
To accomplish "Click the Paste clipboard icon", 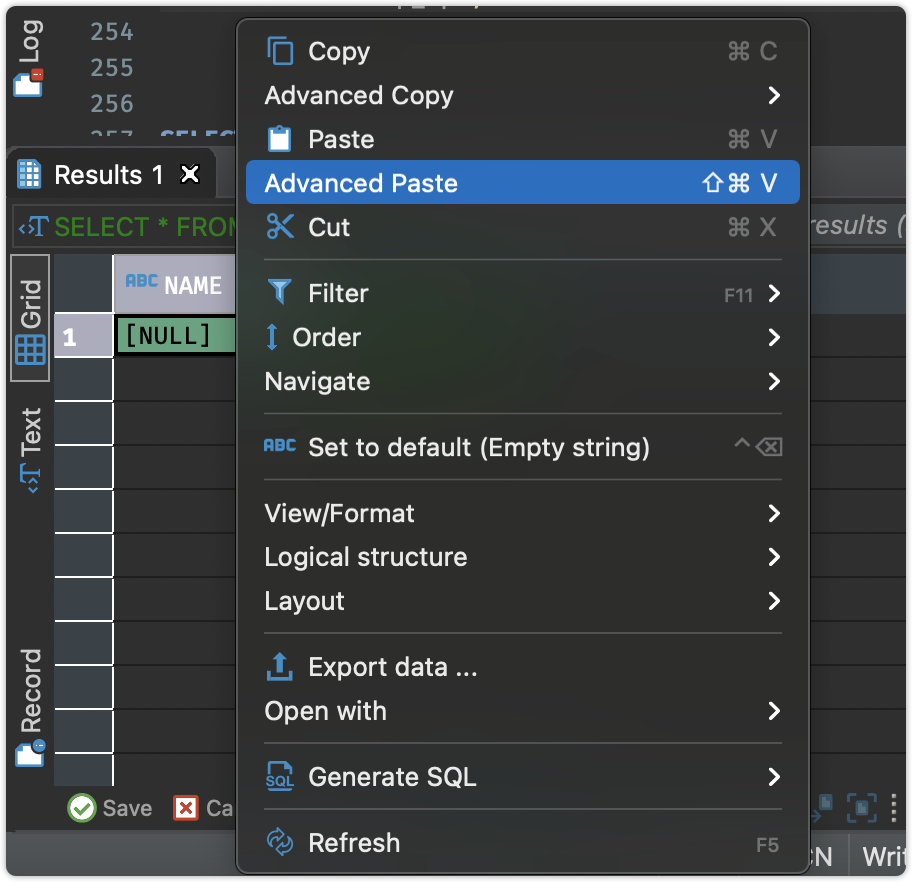I will coord(277,139).
